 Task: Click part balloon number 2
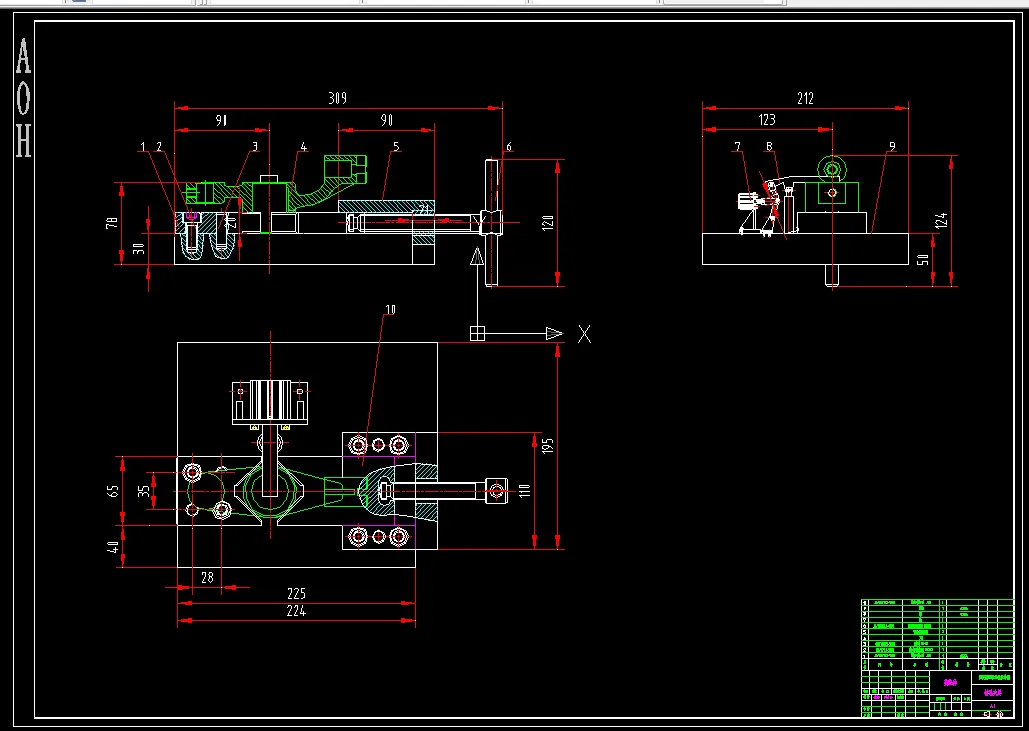click(x=158, y=146)
